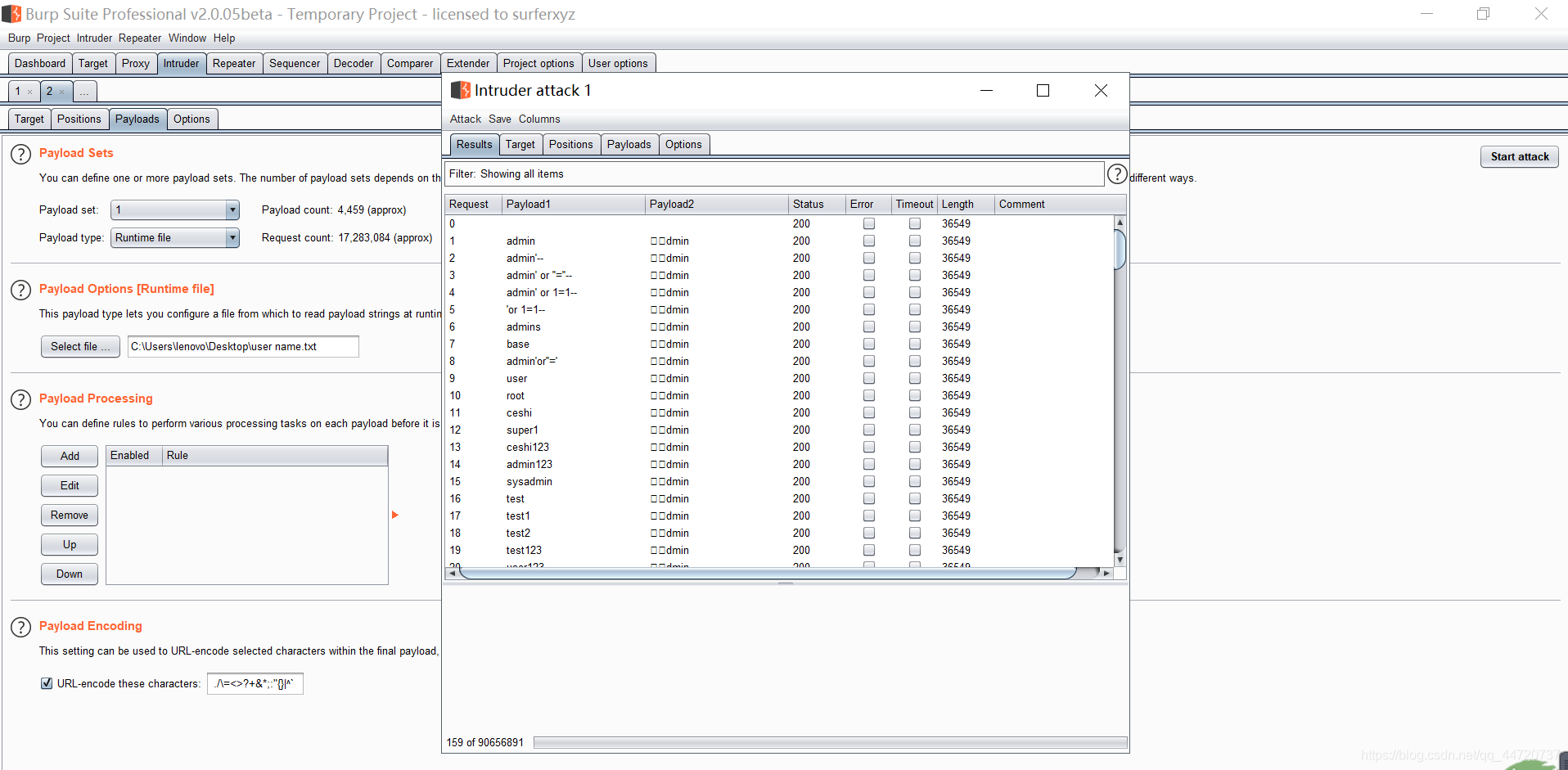Open Payload Processing help icon

tap(20, 399)
